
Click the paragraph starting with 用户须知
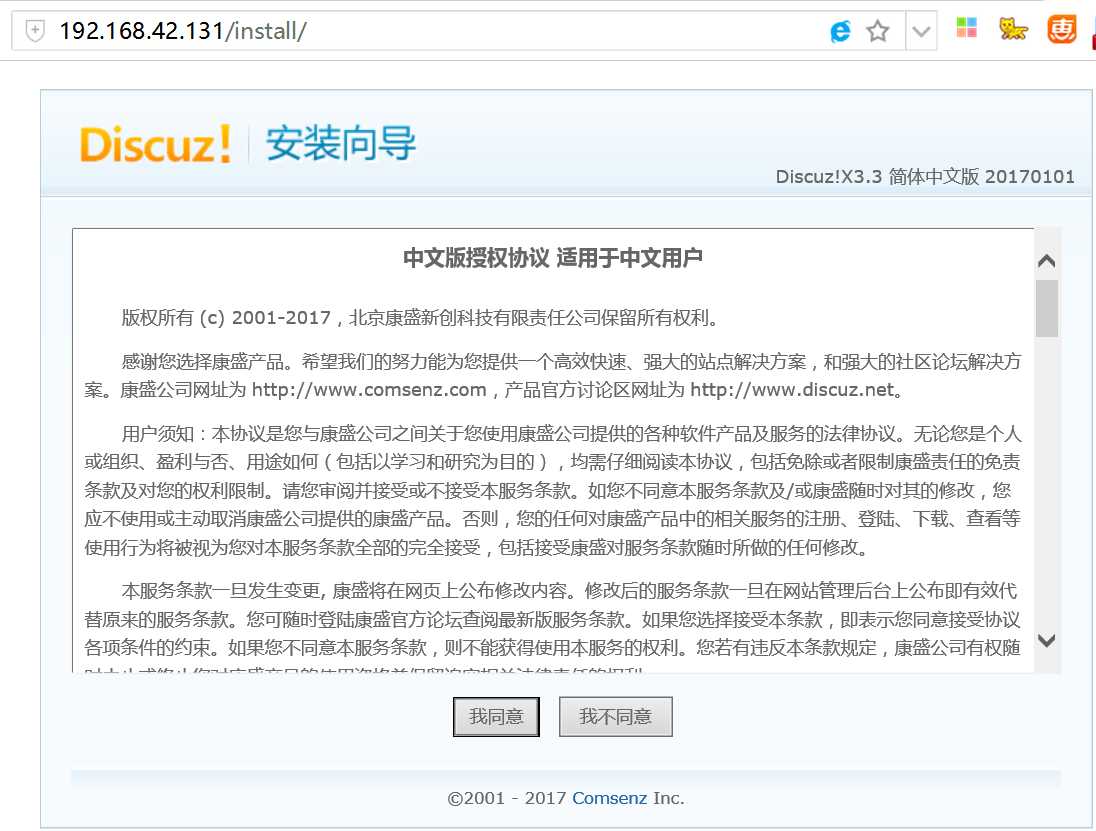coord(553,491)
